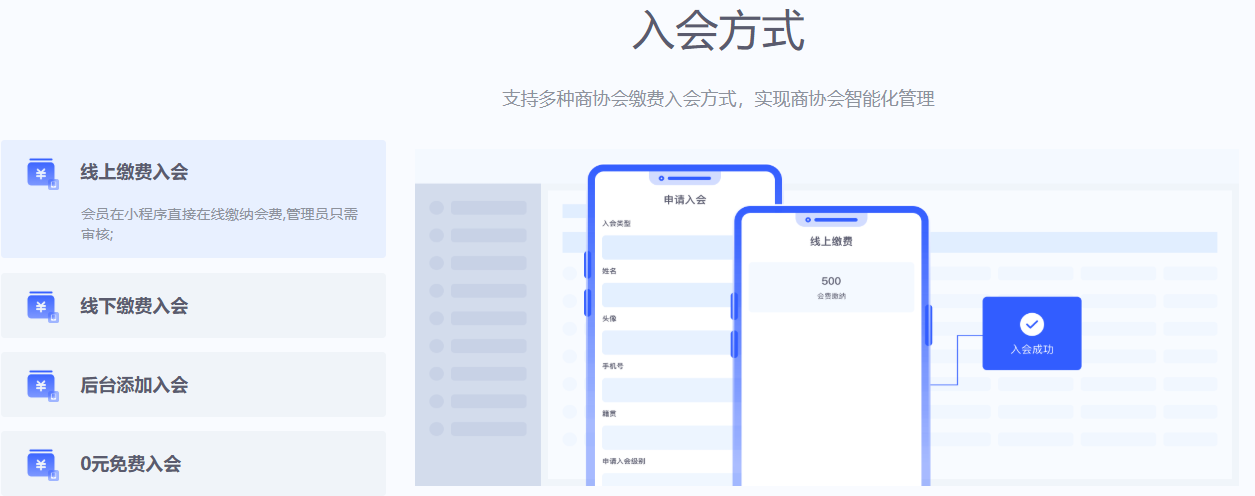Click the checkmark icon above 入会成功
Image resolution: width=1255 pixels, height=496 pixels.
pyautogui.click(x=1031, y=324)
